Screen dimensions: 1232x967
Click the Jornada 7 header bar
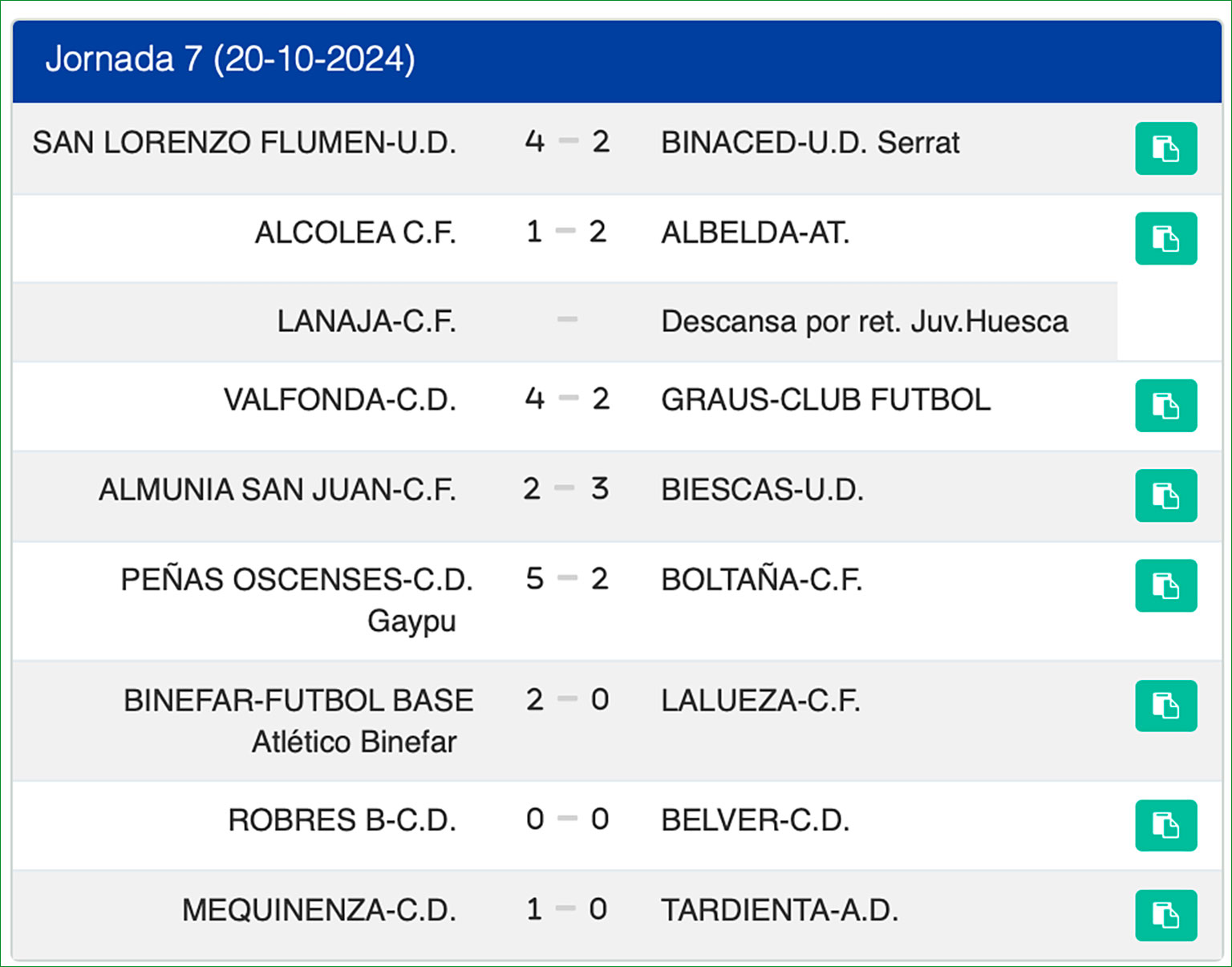616,60
